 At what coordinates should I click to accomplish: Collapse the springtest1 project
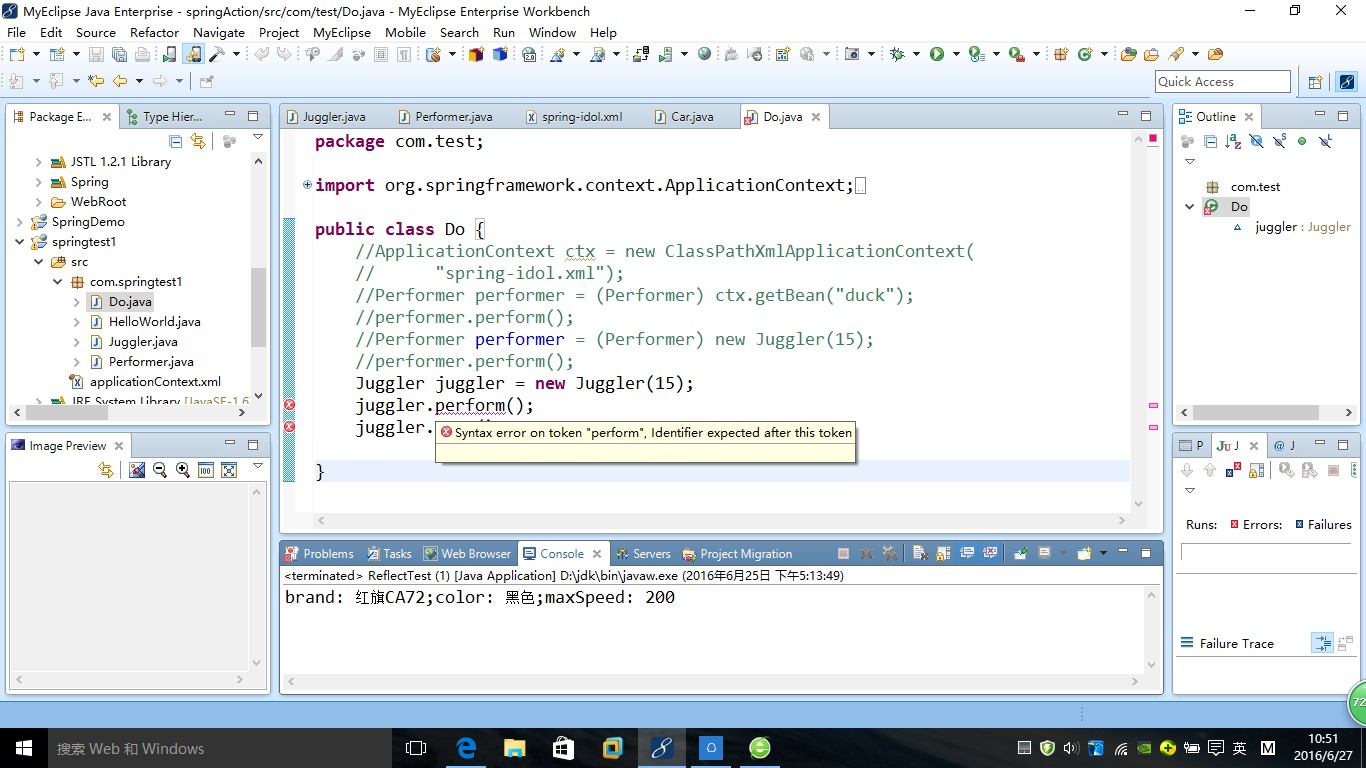[19, 241]
